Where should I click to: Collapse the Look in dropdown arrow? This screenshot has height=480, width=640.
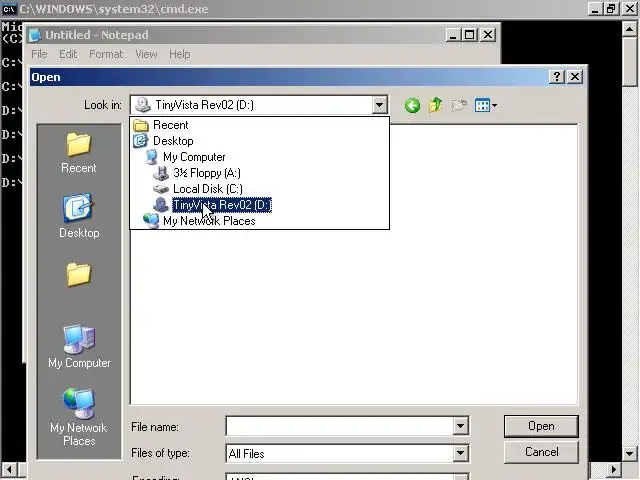coord(379,105)
